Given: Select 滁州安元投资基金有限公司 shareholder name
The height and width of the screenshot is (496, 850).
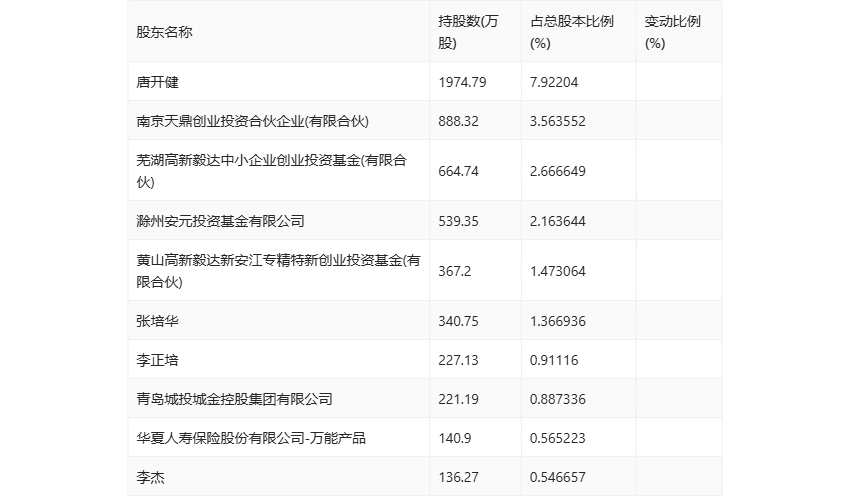Looking at the screenshot, I should (220, 221).
